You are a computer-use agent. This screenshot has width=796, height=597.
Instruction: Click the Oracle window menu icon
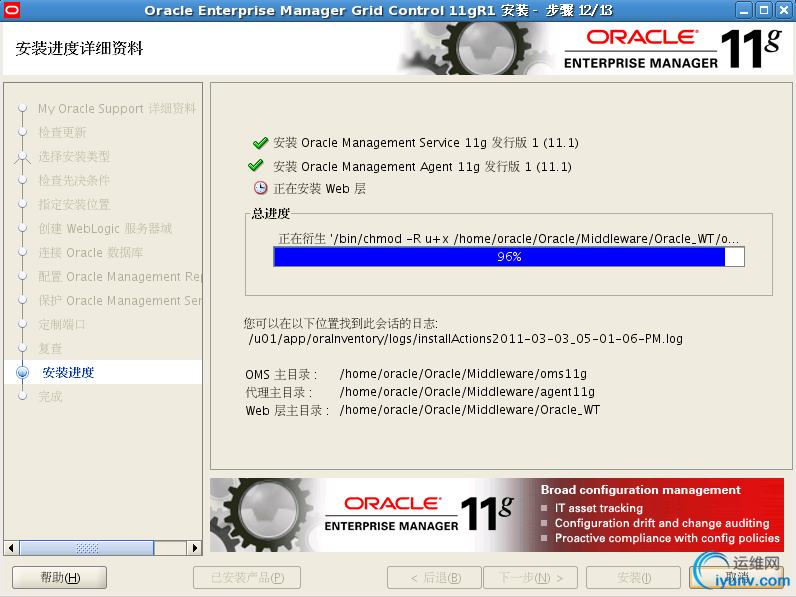(11, 10)
